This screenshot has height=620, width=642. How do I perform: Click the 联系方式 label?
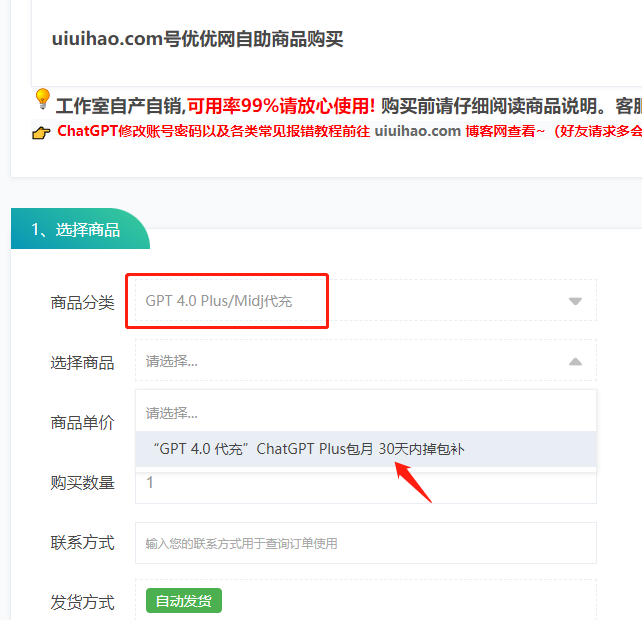click(82, 543)
